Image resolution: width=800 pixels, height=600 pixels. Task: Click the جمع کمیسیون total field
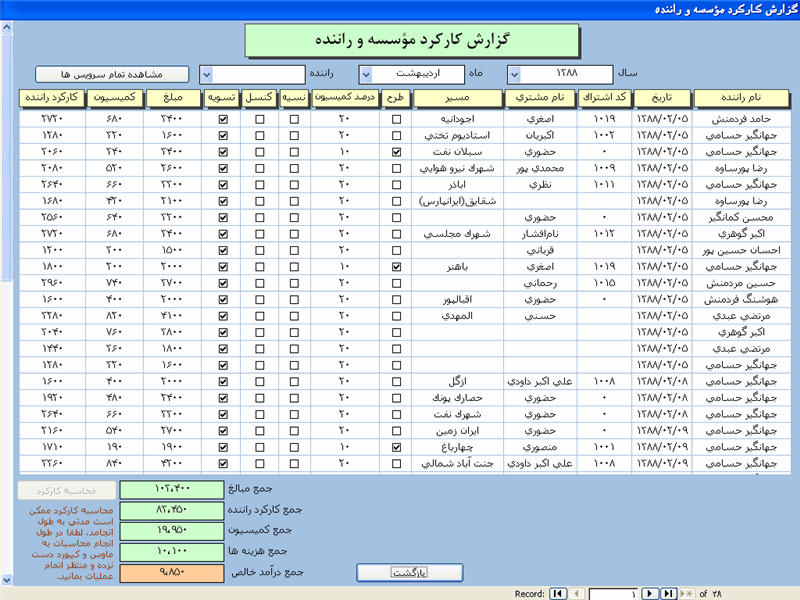172,531
